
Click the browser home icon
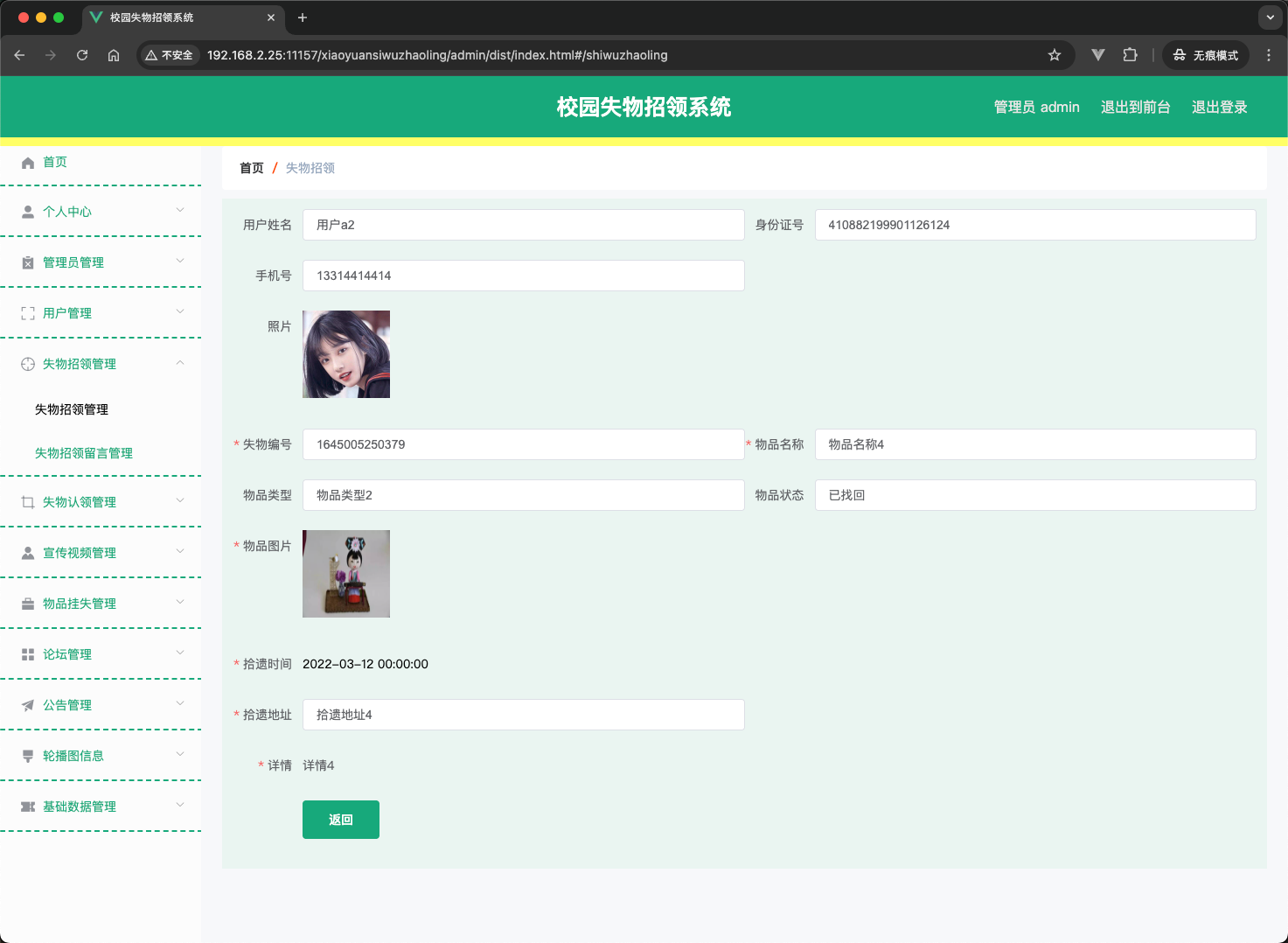click(114, 55)
